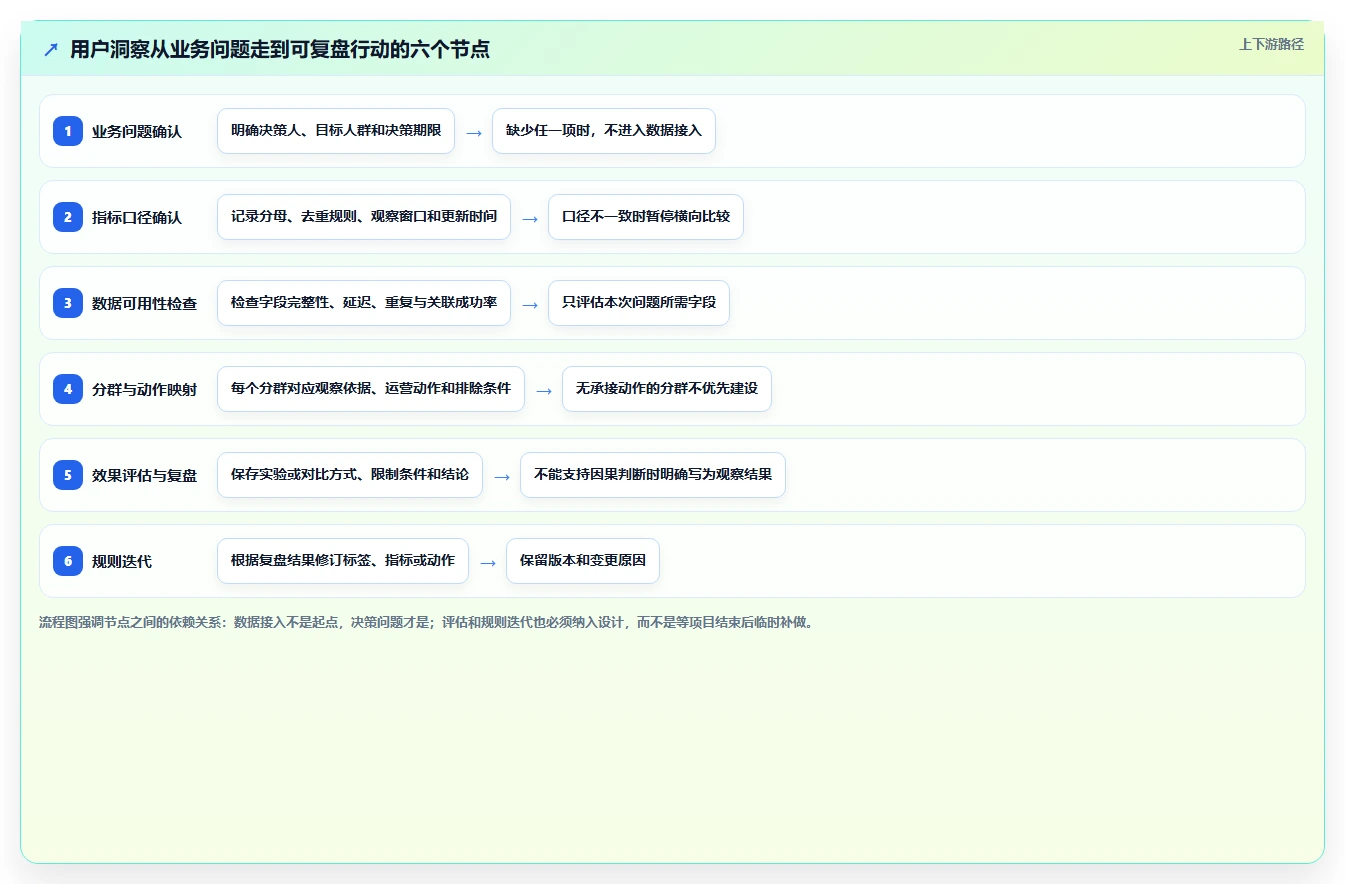This screenshot has width=1345, height=884.
Task: Select step number badge 2
Action: pos(68,217)
